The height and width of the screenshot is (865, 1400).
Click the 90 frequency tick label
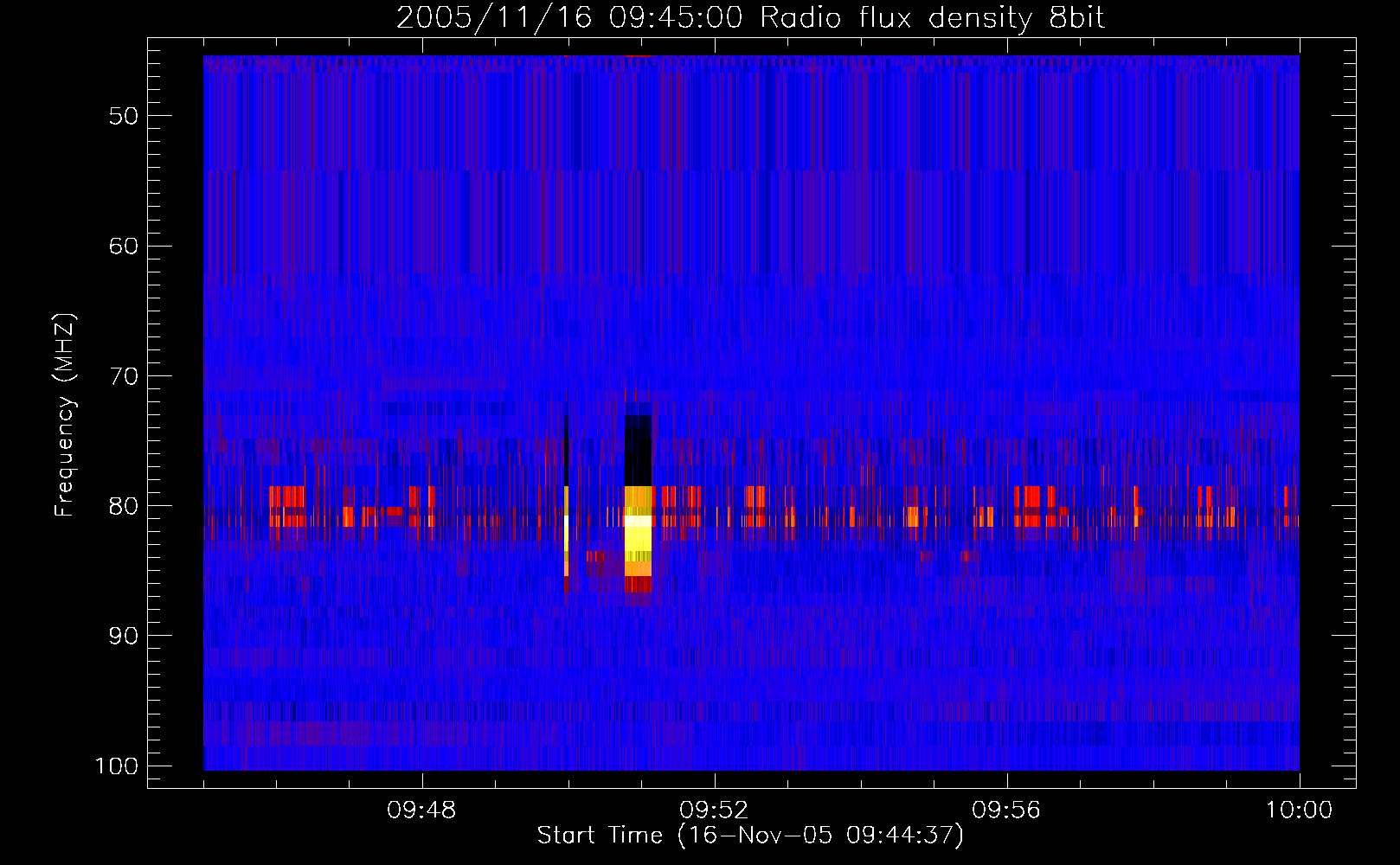tap(124, 636)
